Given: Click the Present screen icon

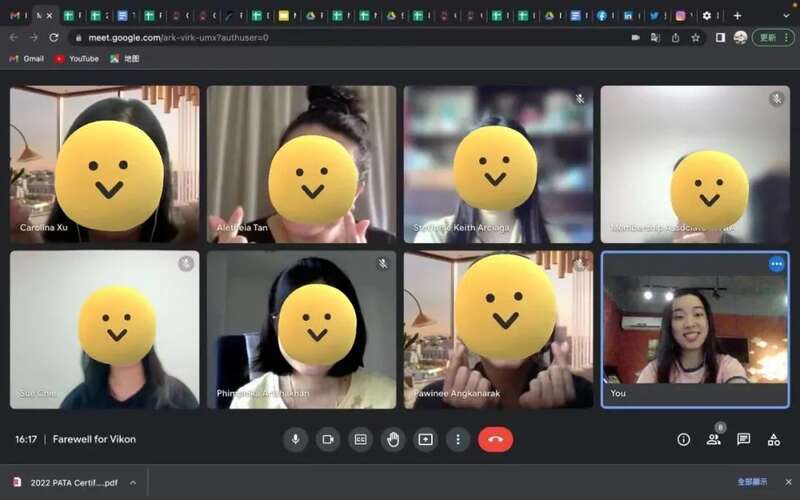Looking at the screenshot, I should point(425,439).
